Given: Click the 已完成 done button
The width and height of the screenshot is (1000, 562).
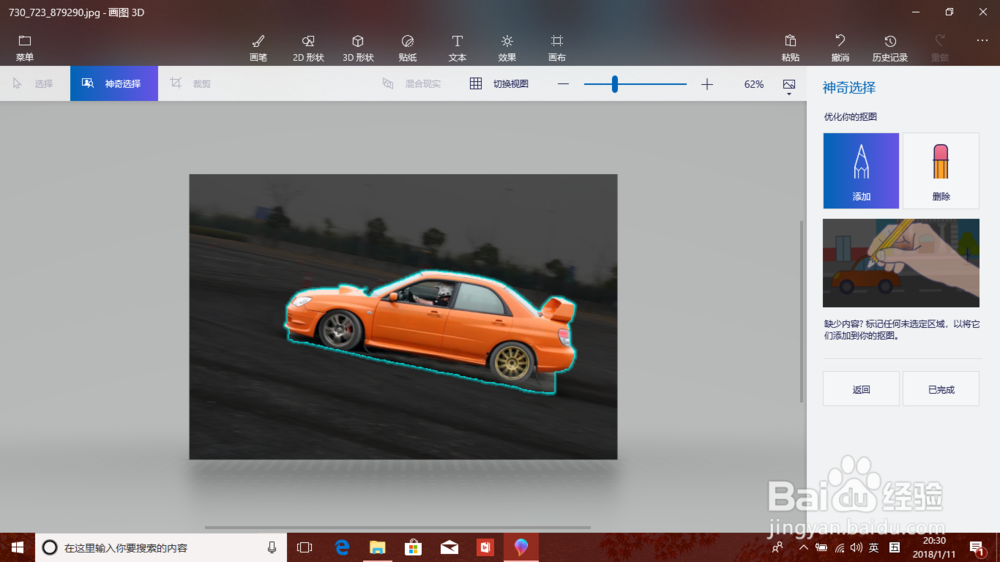Looking at the screenshot, I should (941, 389).
